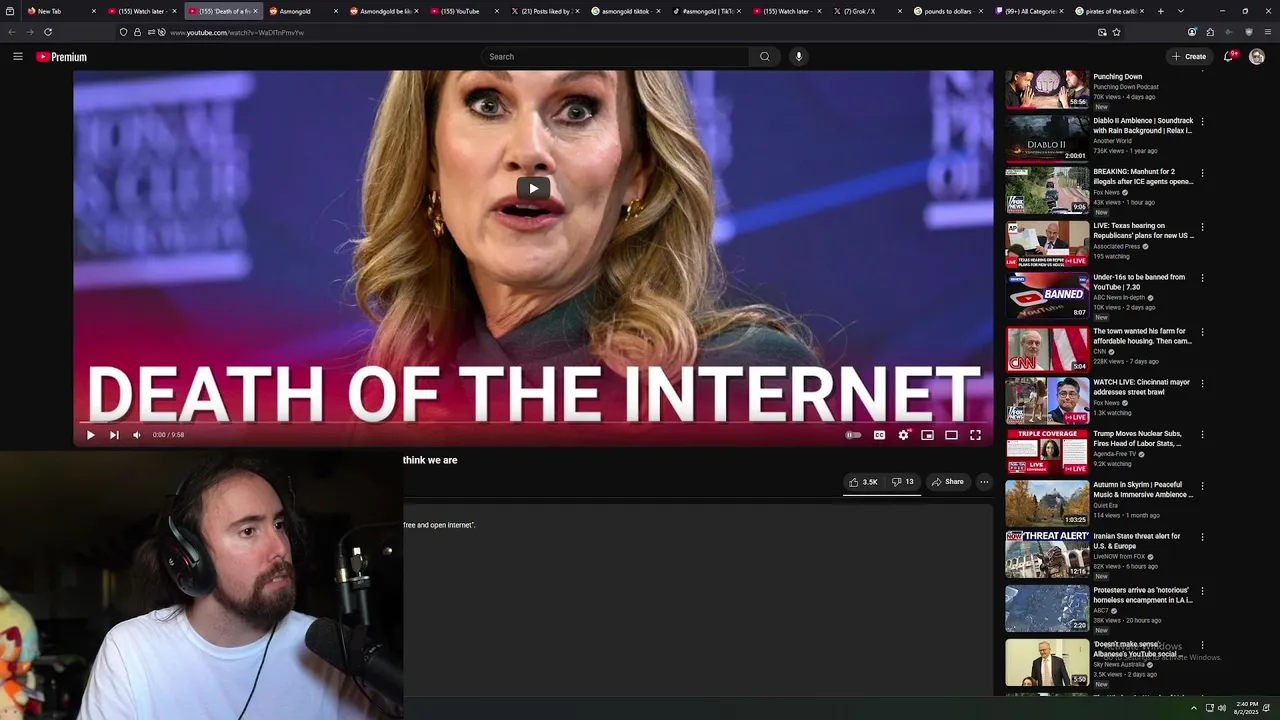The image size is (1280, 720).
Task: Open options for Trump Moves Nuclear Subs
Action: [x=1202, y=435]
